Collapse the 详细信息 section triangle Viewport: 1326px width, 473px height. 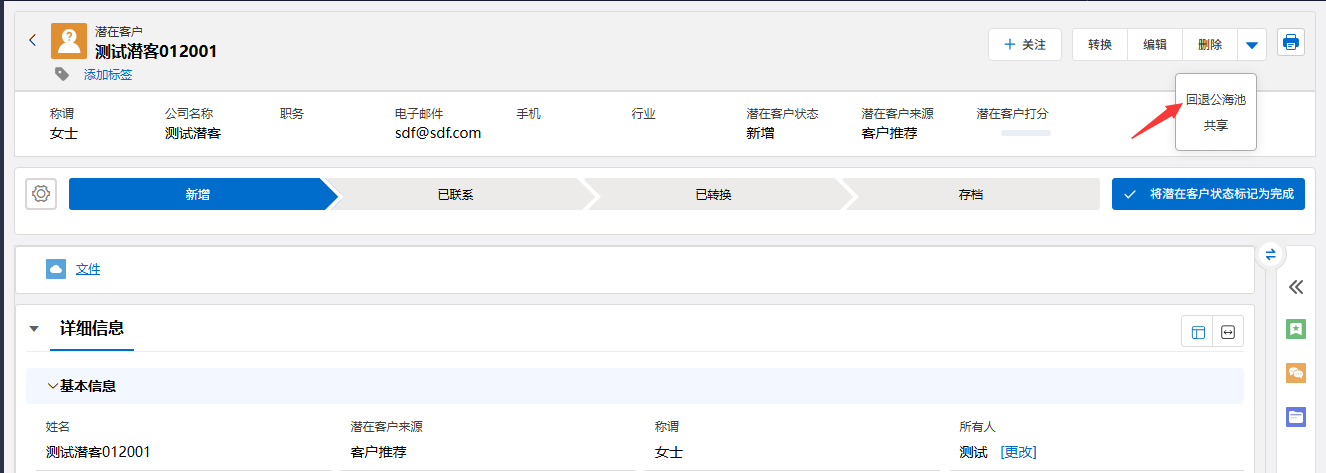(x=34, y=329)
